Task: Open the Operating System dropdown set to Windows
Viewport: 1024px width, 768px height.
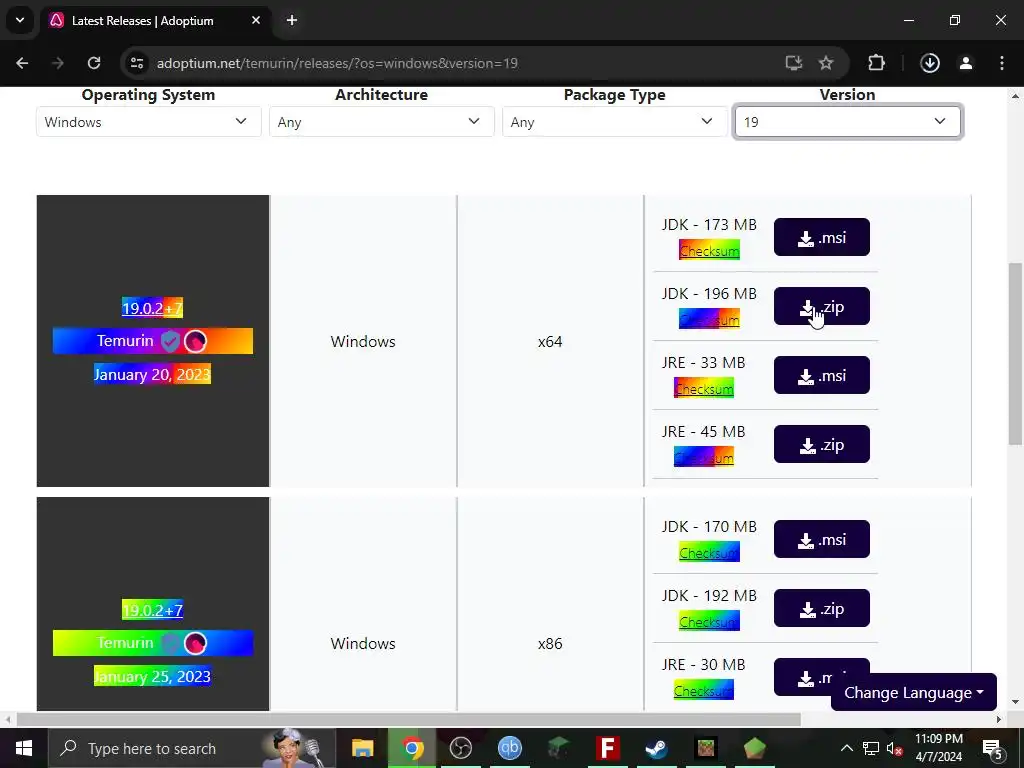Action: click(x=148, y=121)
